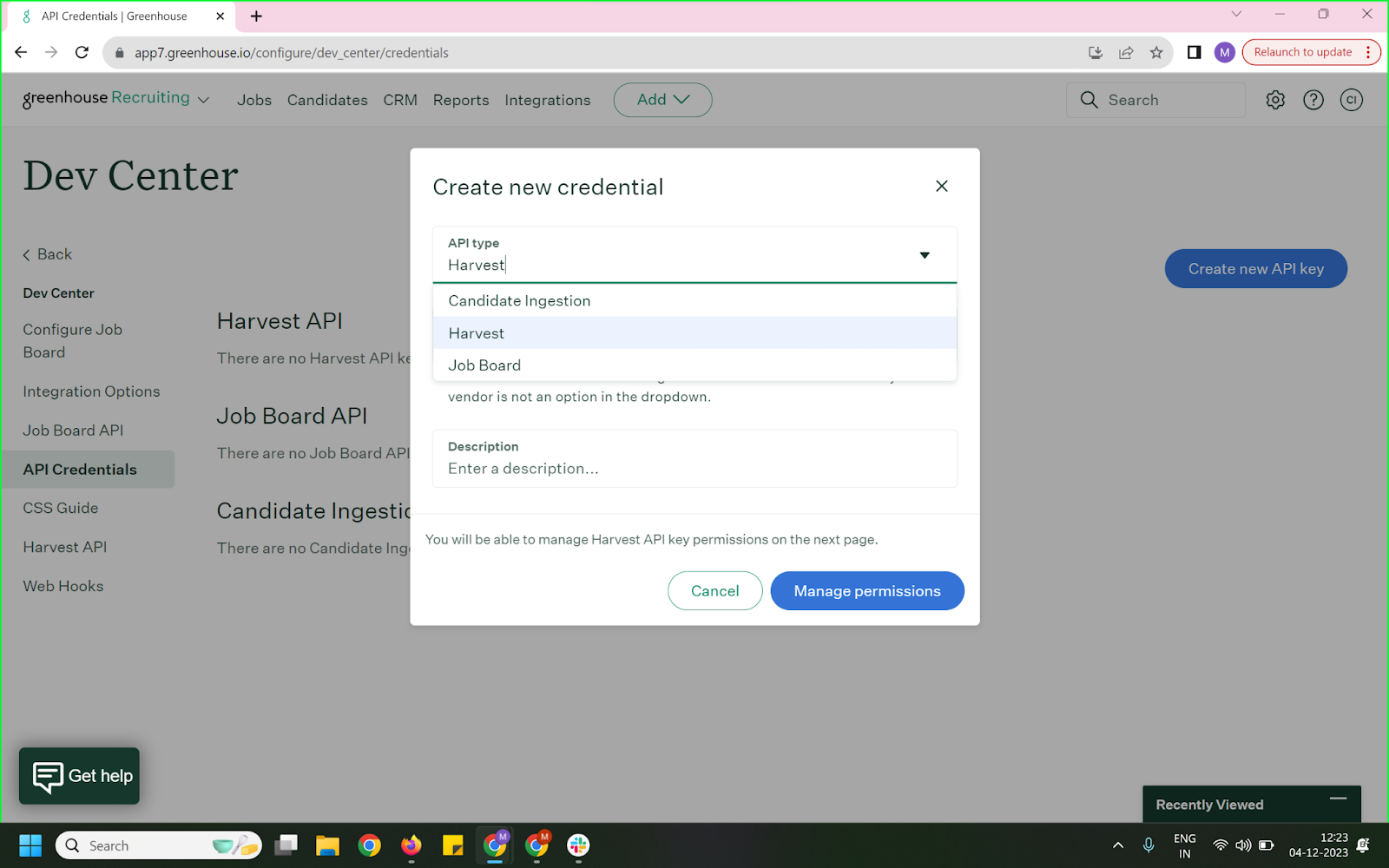
Task: Open Job Board API sidebar link
Action: pos(73,431)
